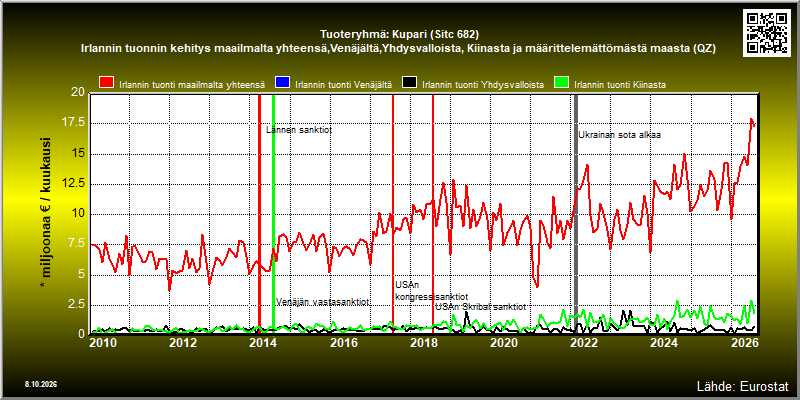Screen dimensions: 800x400
Task: Select legend label 'Irlannin tuonti Kiinasta'
Action: pos(620,85)
